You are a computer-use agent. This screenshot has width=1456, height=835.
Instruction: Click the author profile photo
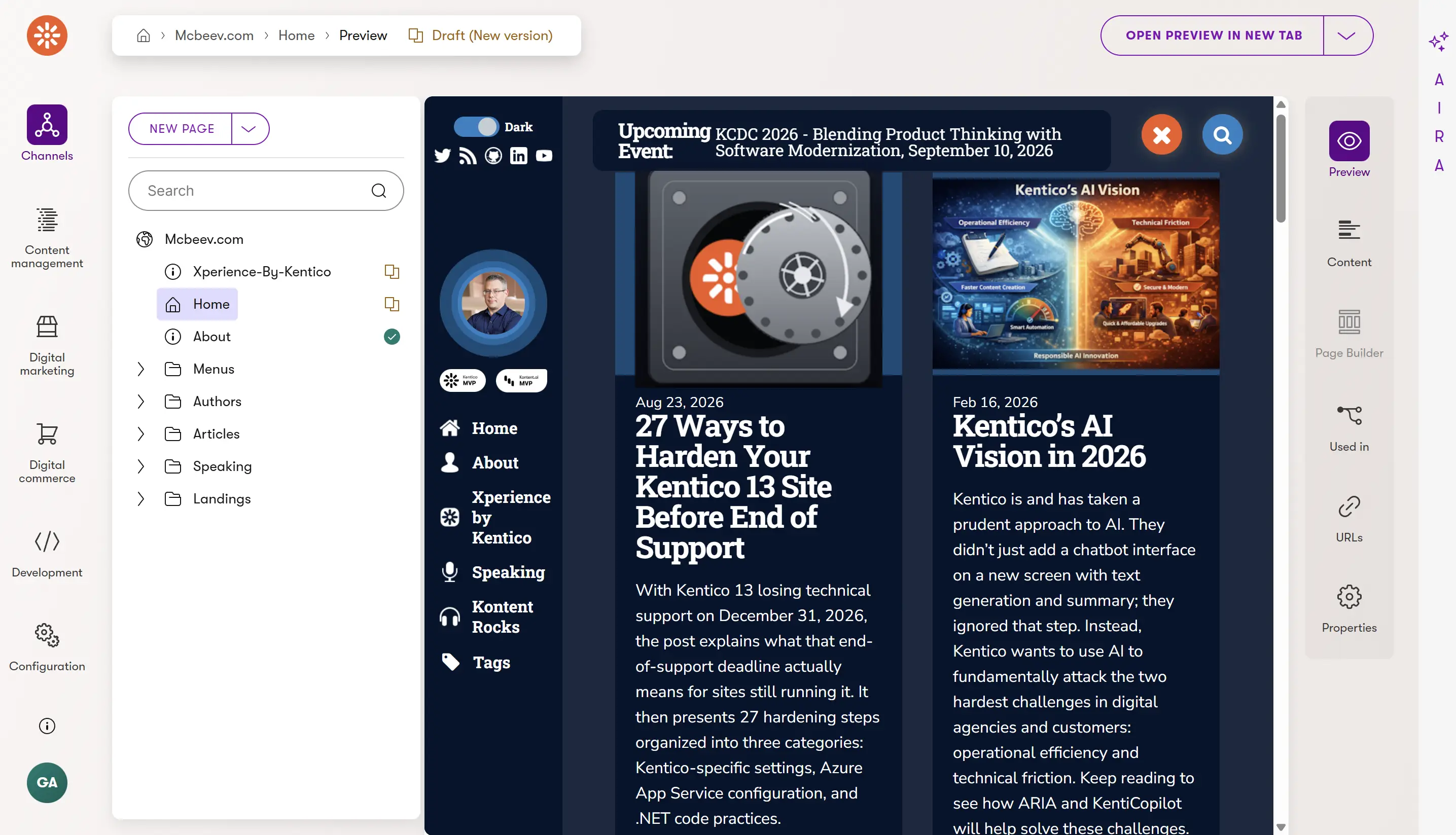coord(493,303)
